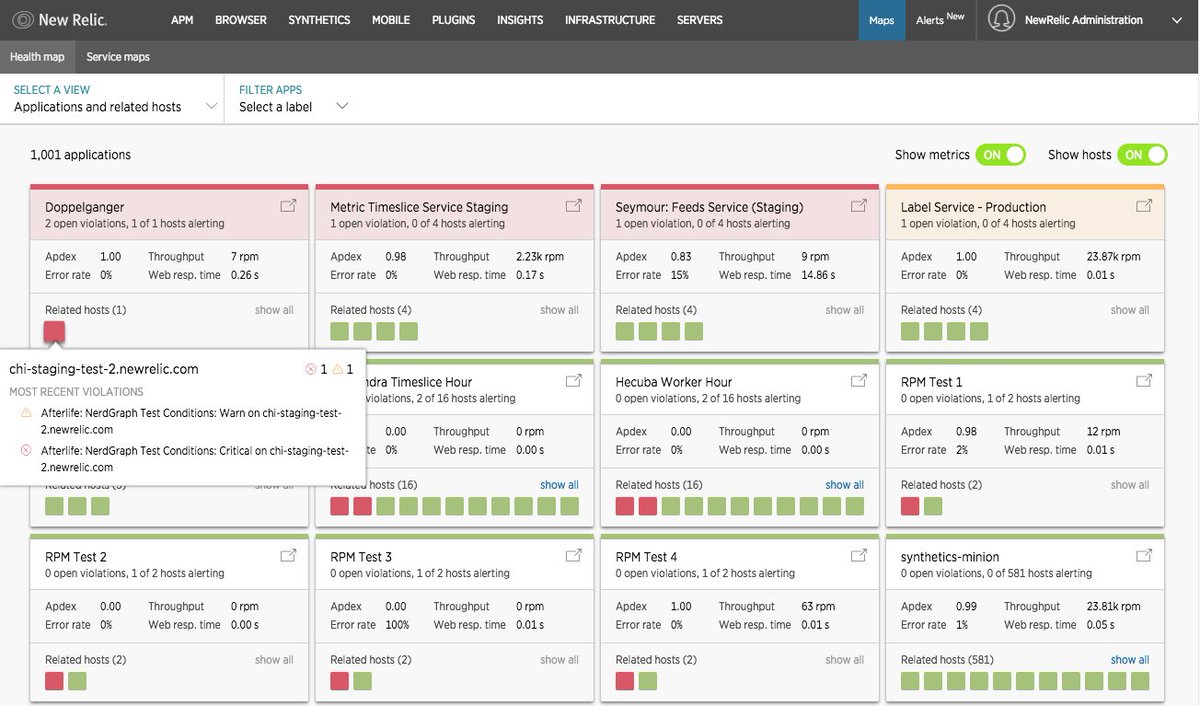Open Timeslice Hour card external link icon
Viewport: 1200px width, 706px height.
[574, 381]
